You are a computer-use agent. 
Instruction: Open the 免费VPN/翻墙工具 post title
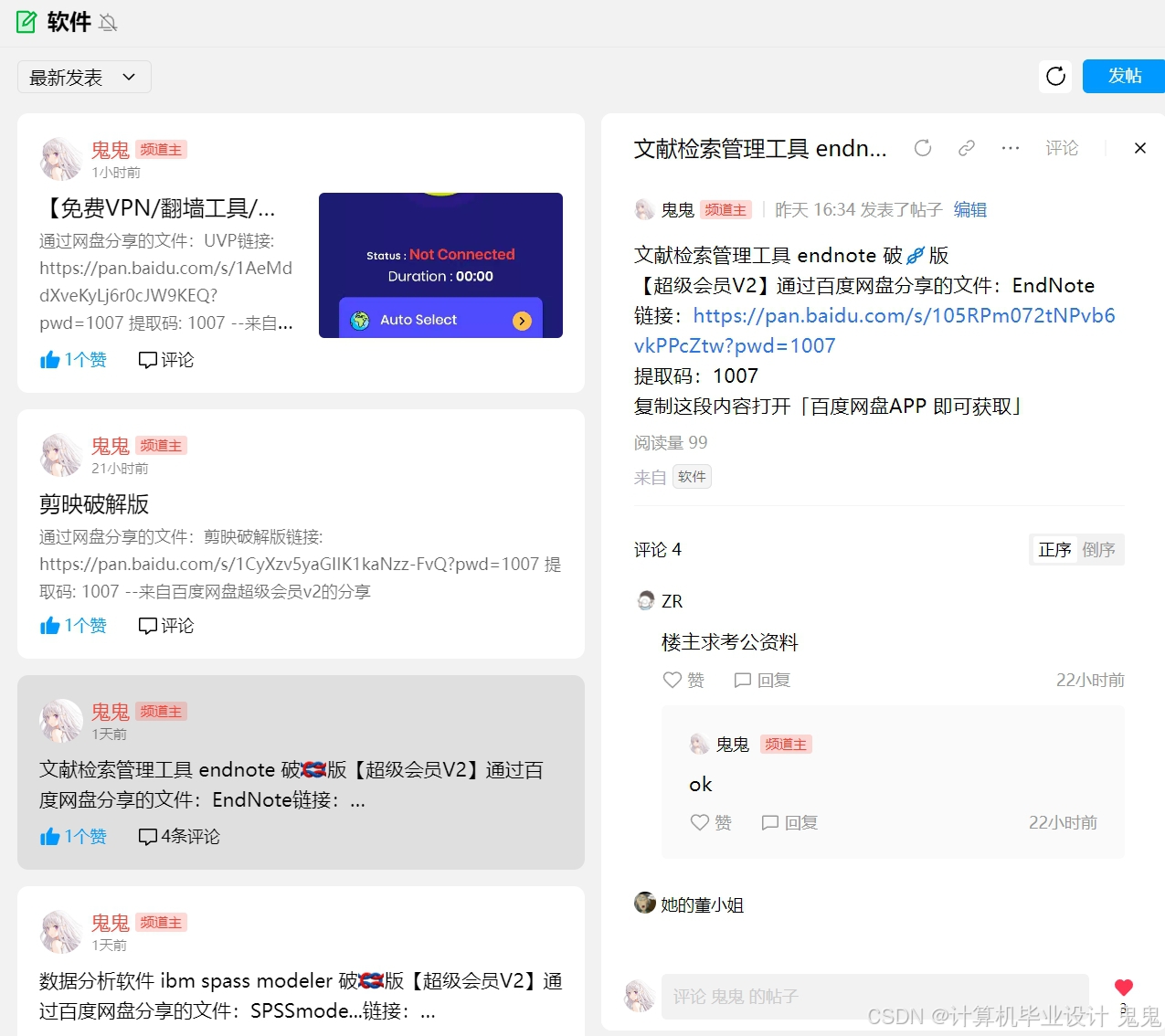tap(157, 208)
